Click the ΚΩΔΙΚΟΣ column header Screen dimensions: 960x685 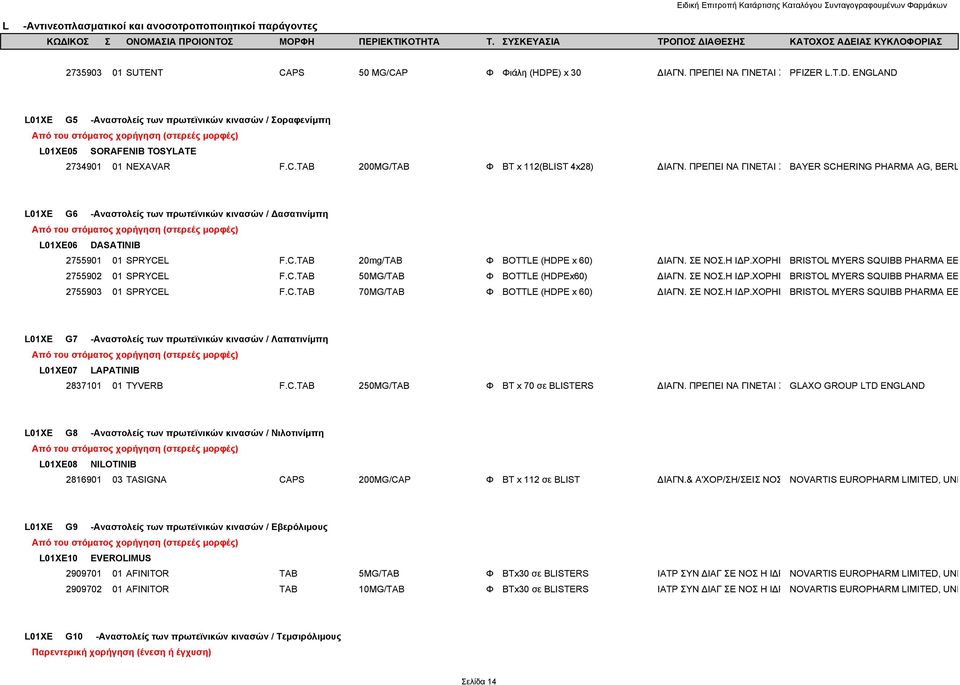[x=67, y=42]
